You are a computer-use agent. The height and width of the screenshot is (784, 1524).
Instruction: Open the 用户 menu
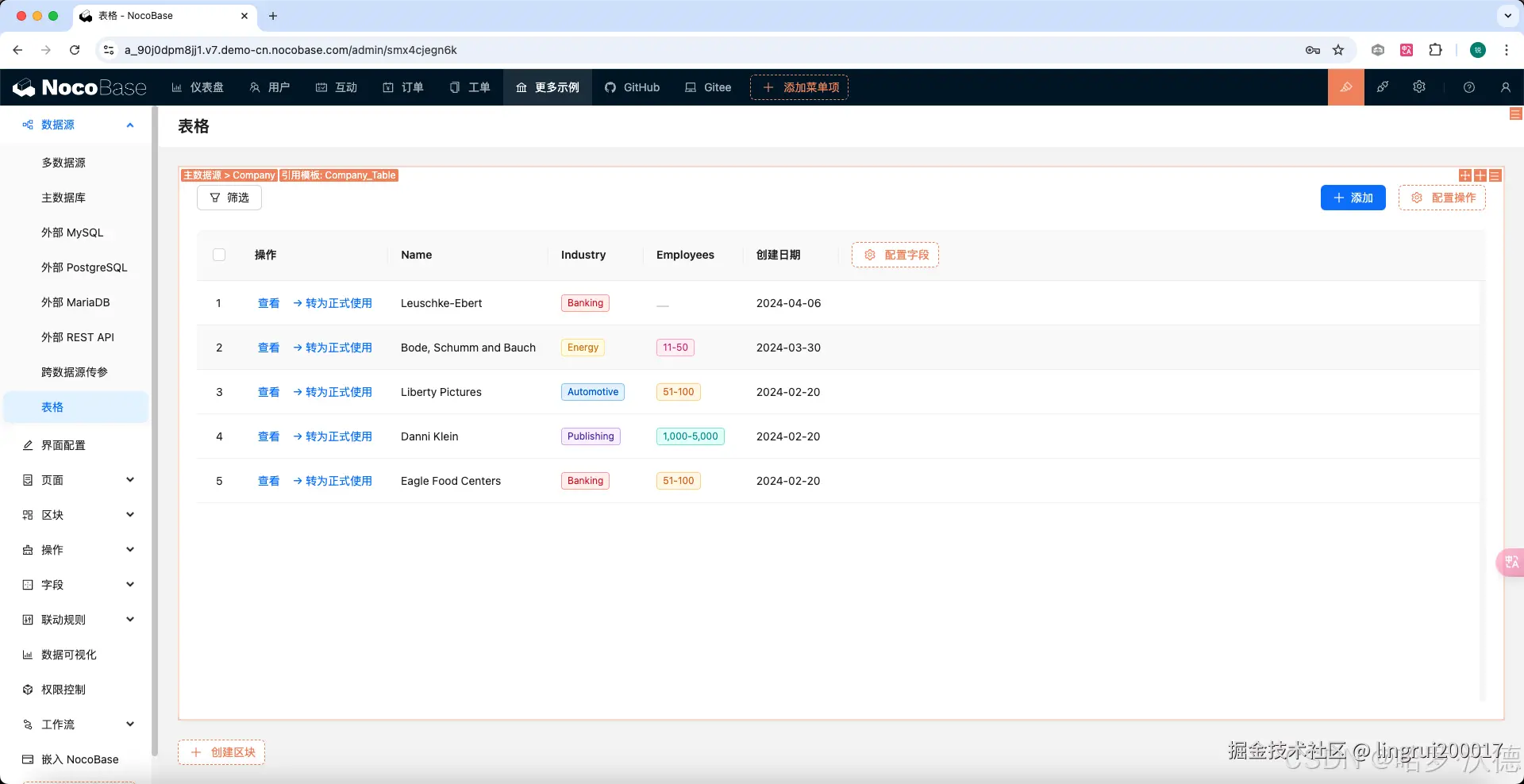(270, 87)
